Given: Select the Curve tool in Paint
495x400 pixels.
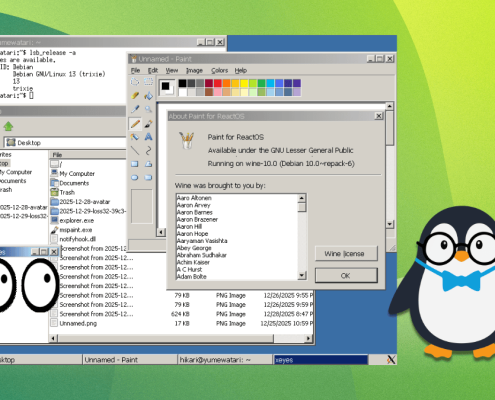Looking at the screenshot, I should 148,151.
